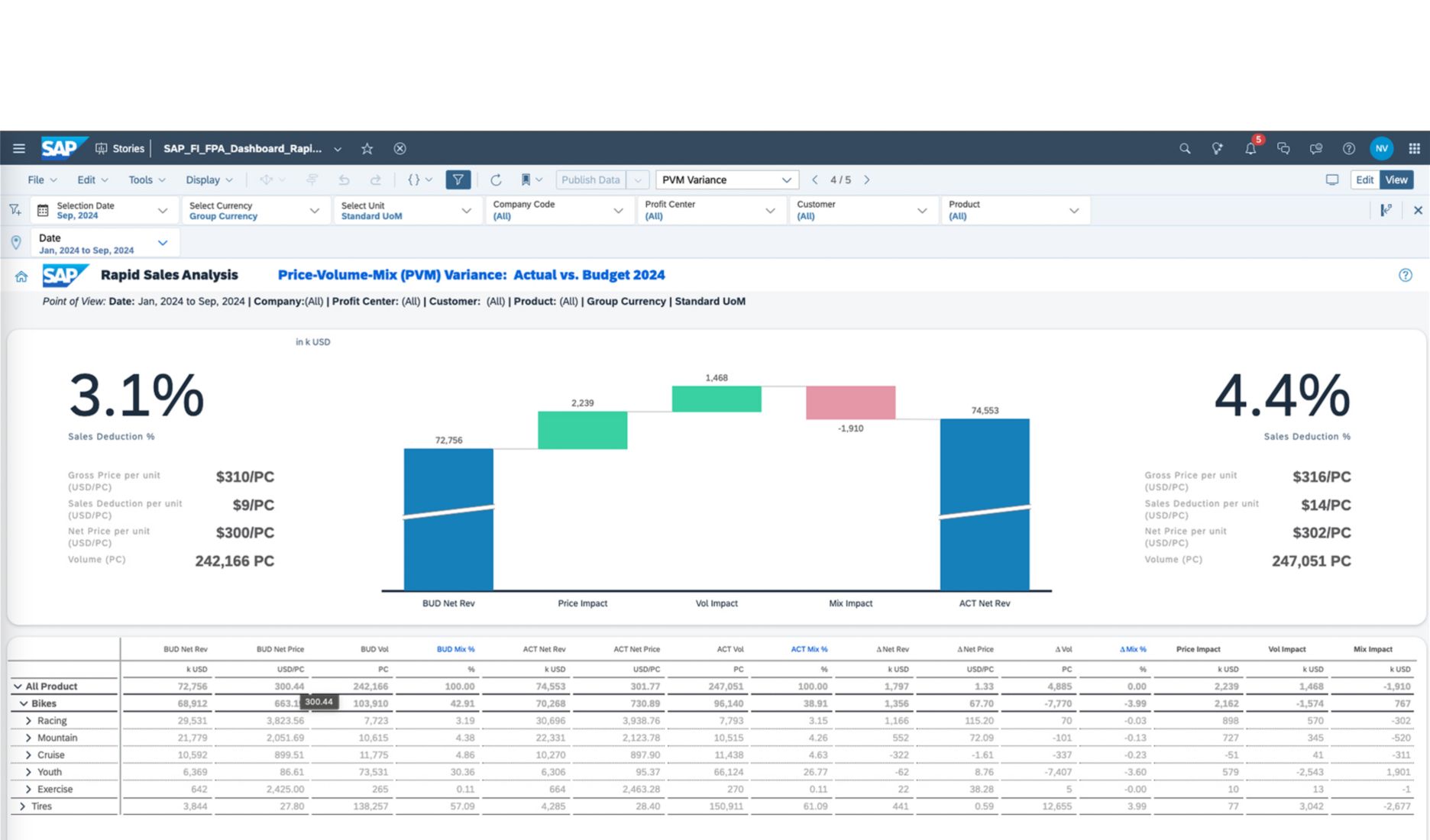
Task: Go to next story page arrow
Action: [866, 179]
